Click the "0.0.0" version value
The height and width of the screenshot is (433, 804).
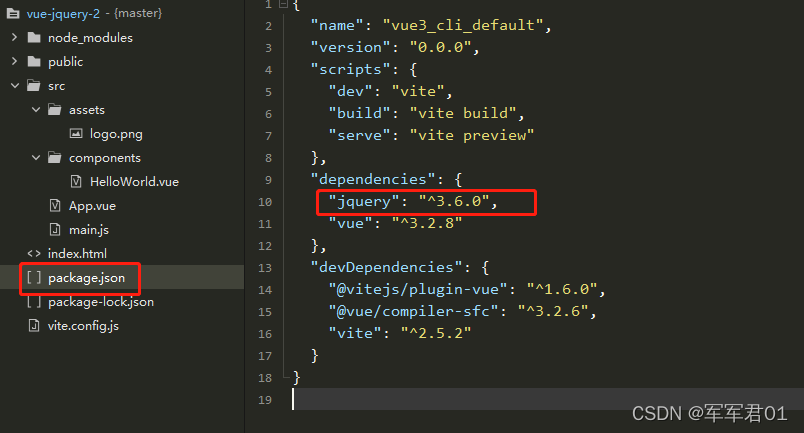pos(440,47)
